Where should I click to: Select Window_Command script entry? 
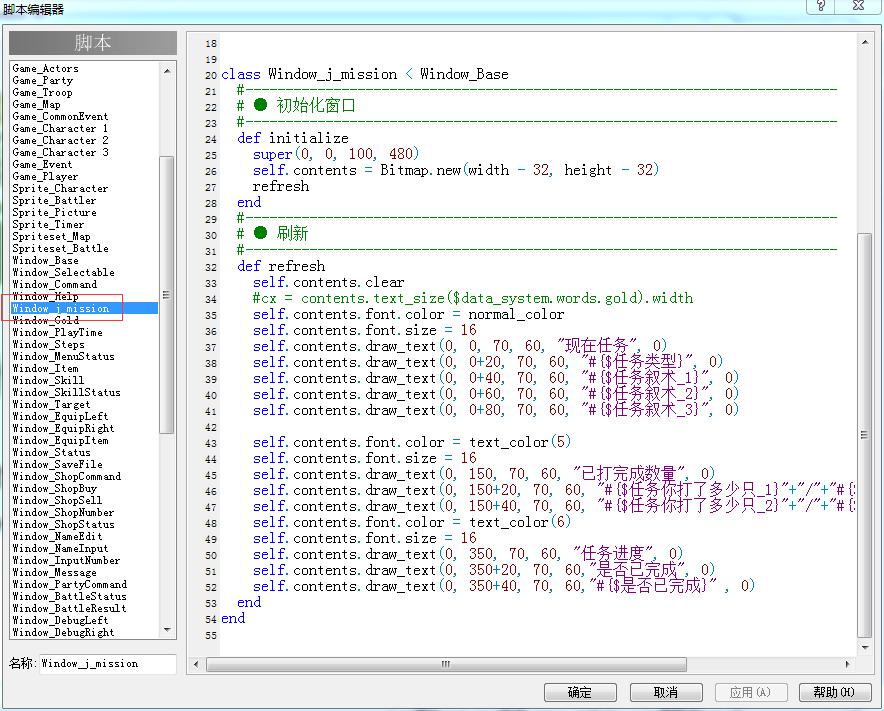coord(55,284)
